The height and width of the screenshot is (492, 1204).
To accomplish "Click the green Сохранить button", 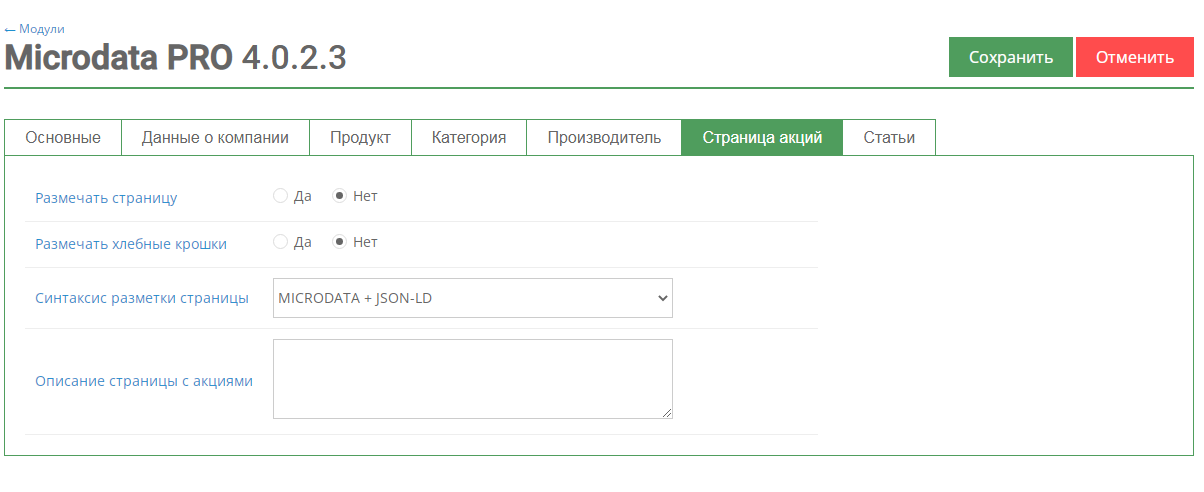I will (x=1010, y=57).
